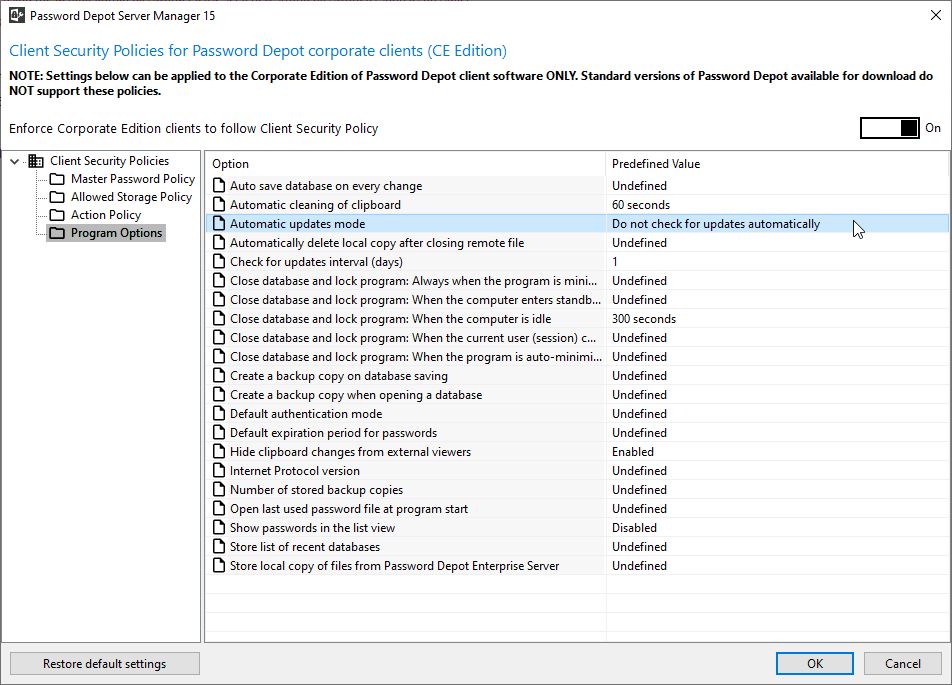Screen dimensions: 952x685
Task: Close the Server Manager dialog window
Action: click(936, 15)
